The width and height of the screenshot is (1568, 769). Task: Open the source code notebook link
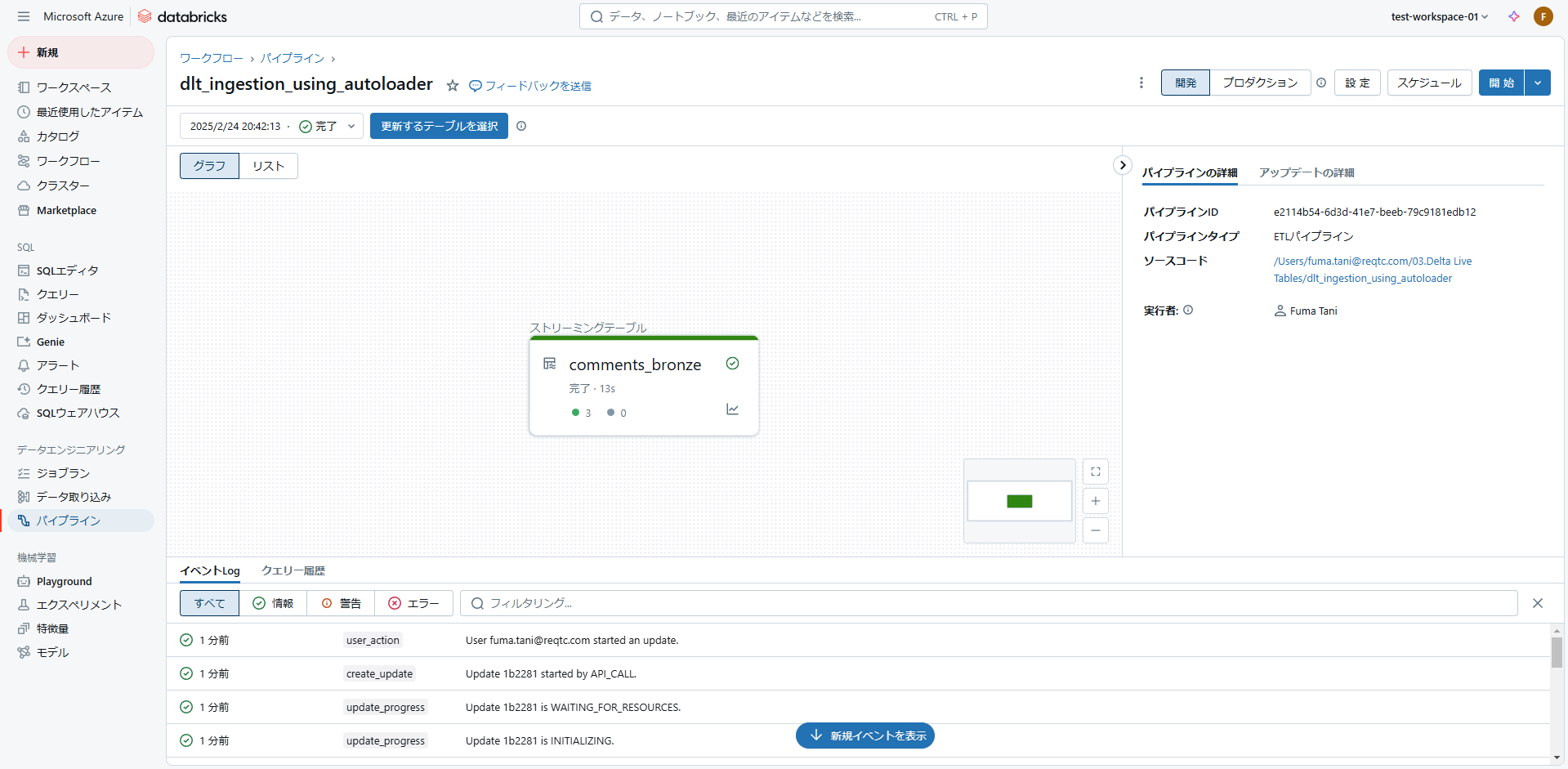point(1373,270)
